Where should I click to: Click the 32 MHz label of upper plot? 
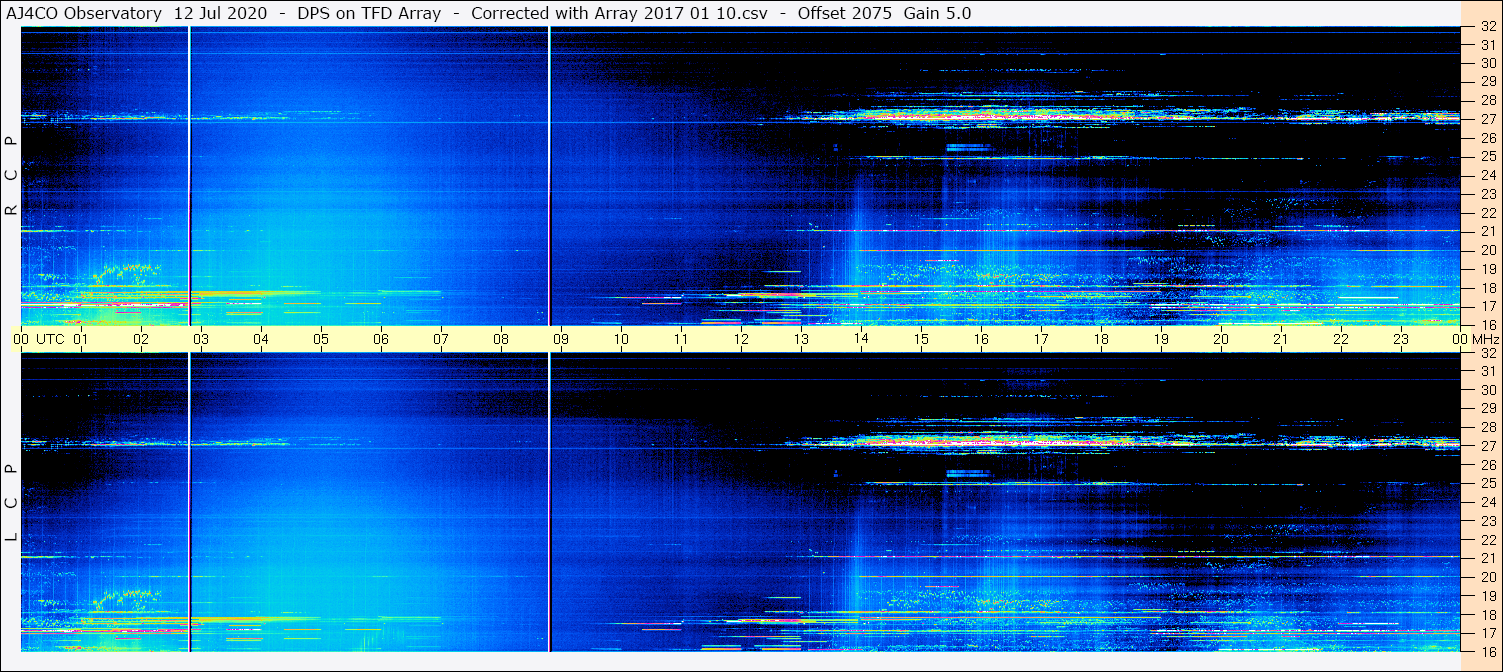1487,27
